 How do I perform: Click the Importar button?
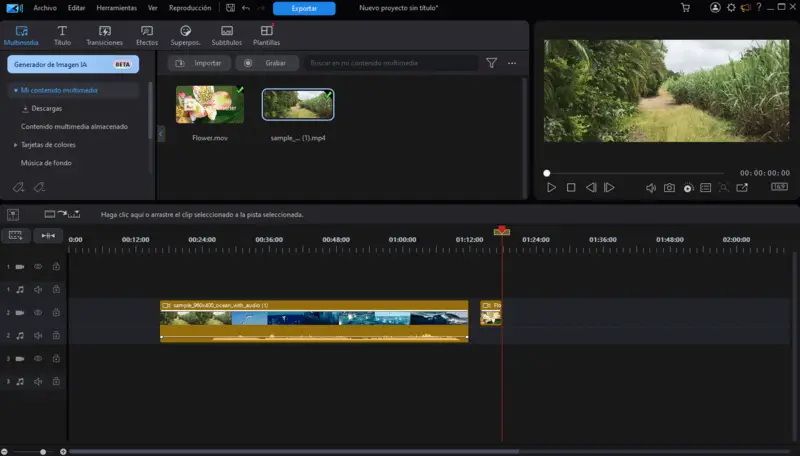click(199, 63)
